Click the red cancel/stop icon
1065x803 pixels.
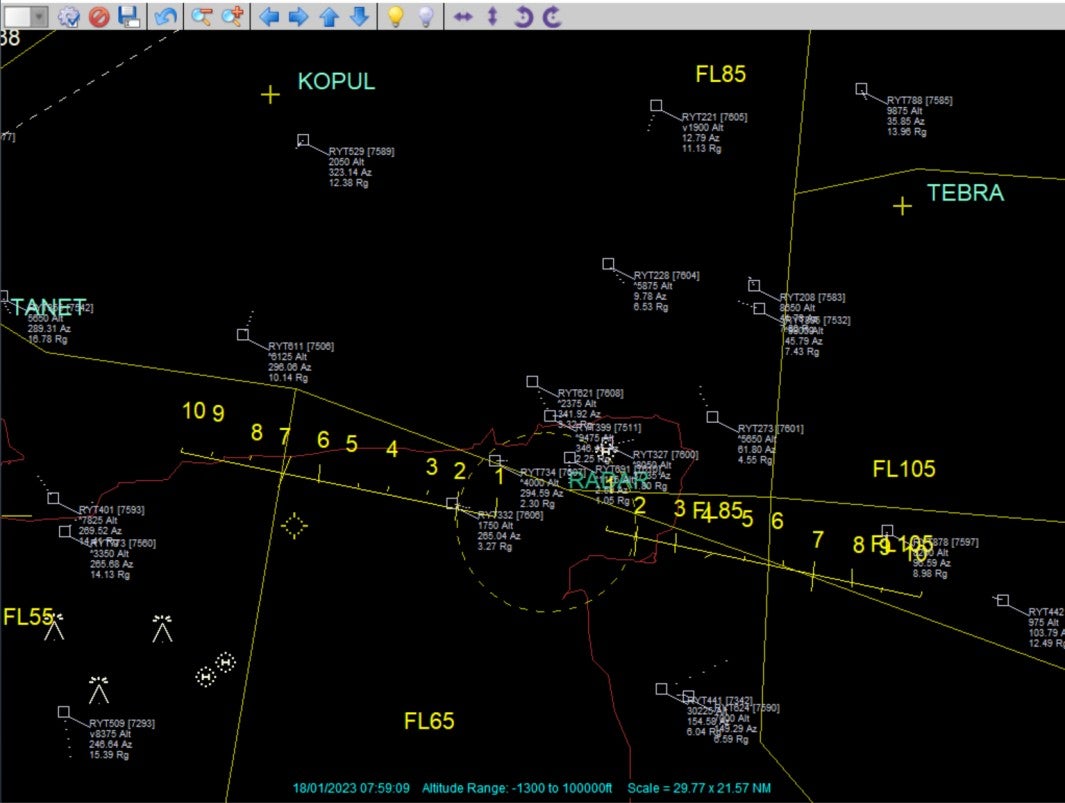pyautogui.click(x=98, y=16)
